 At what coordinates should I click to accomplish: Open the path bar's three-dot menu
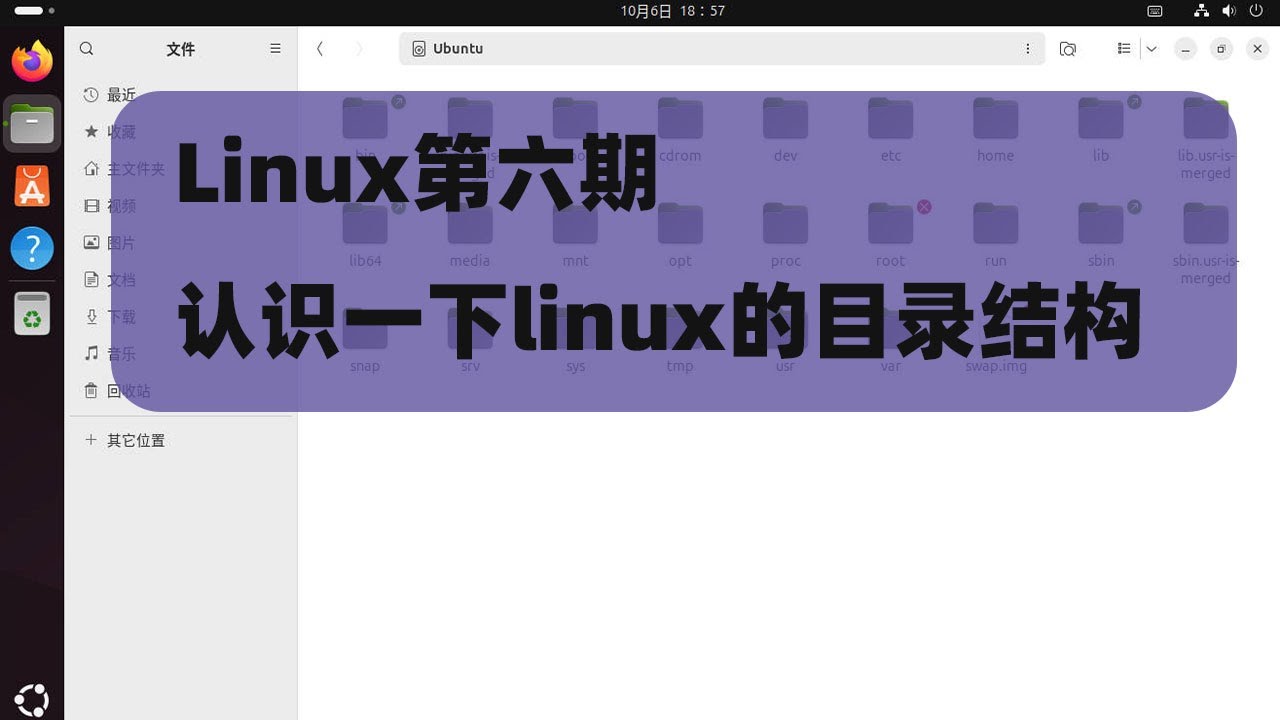pos(1027,49)
